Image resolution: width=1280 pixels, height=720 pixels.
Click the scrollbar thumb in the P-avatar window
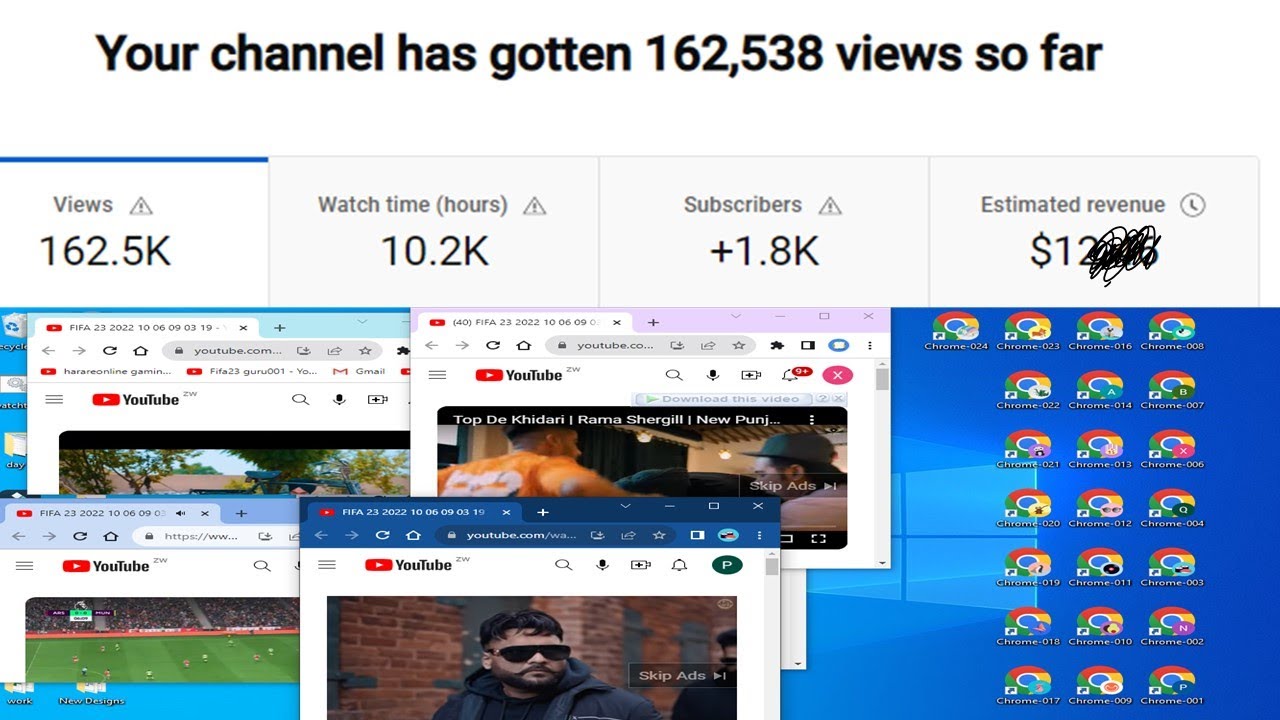tap(772, 567)
